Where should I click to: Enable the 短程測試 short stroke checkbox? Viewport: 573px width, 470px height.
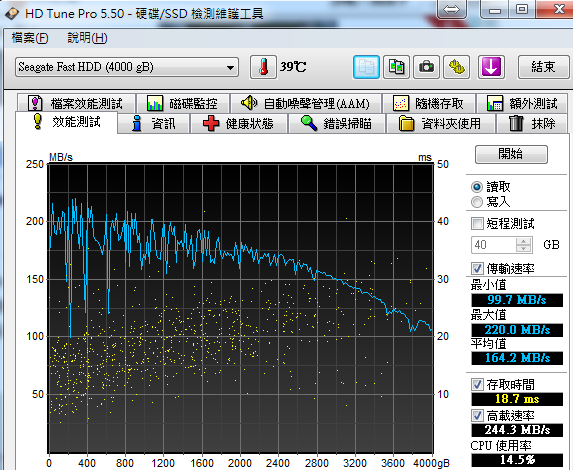click(477, 223)
